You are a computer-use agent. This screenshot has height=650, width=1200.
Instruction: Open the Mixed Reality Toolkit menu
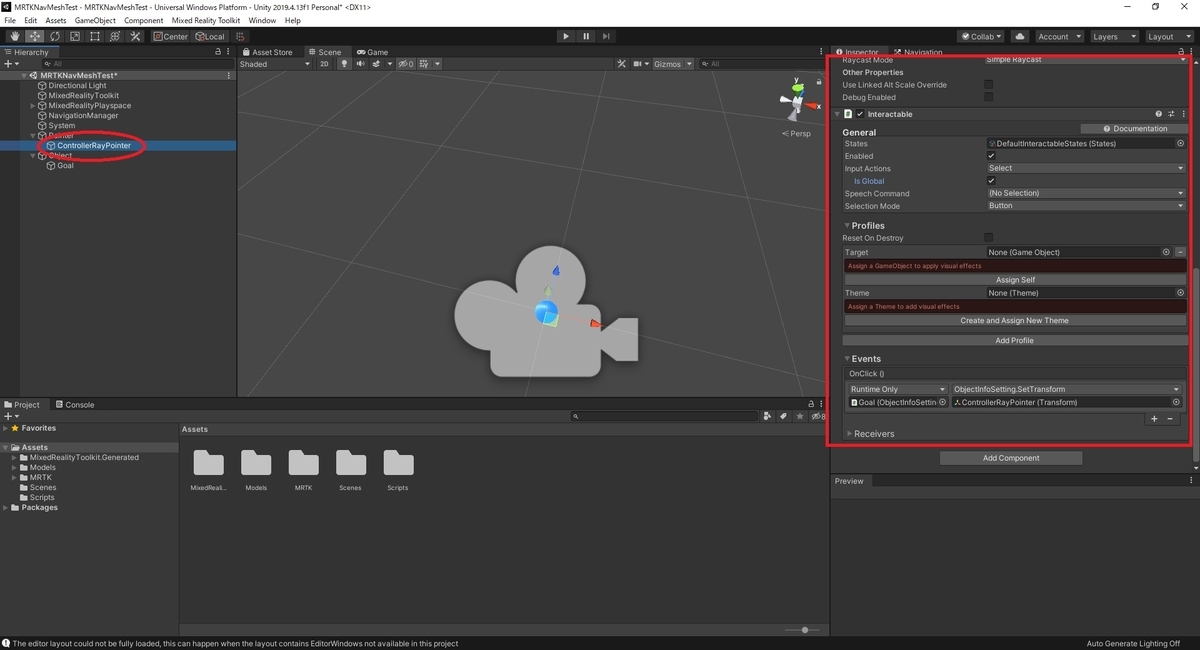pos(206,20)
